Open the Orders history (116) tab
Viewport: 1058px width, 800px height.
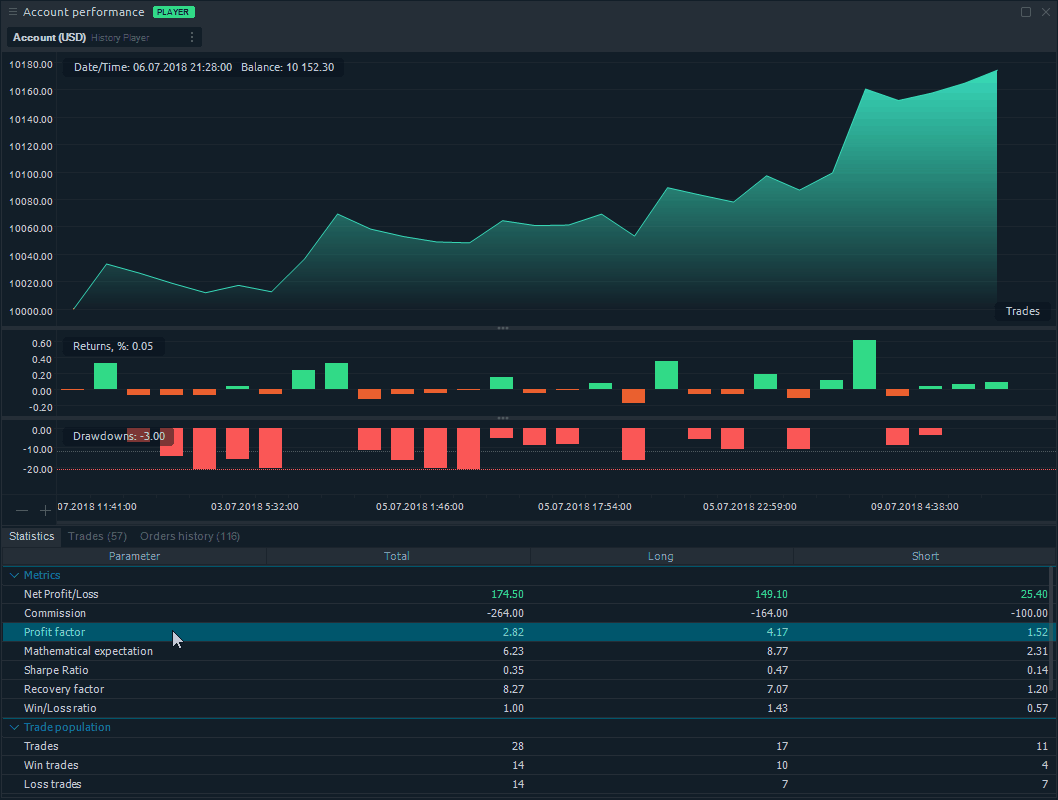(190, 536)
